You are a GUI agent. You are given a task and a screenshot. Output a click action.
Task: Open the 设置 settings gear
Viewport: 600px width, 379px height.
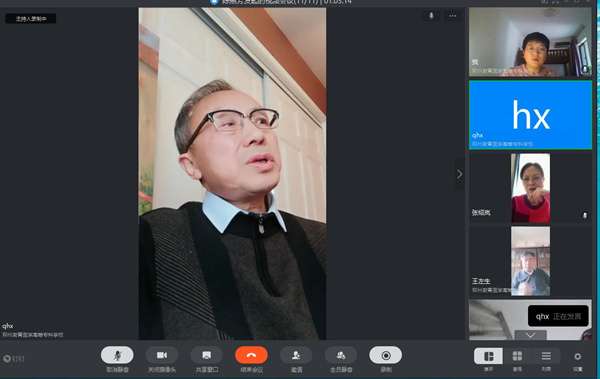click(578, 356)
